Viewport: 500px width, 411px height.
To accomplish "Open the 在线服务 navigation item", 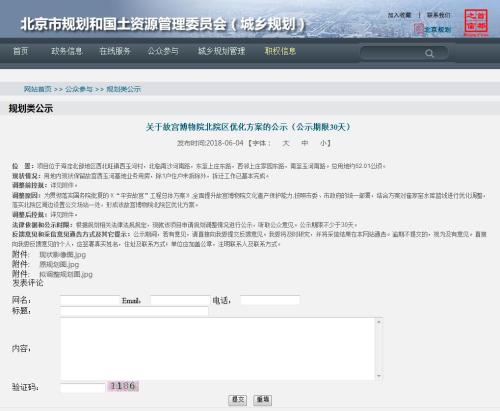I will (115, 51).
